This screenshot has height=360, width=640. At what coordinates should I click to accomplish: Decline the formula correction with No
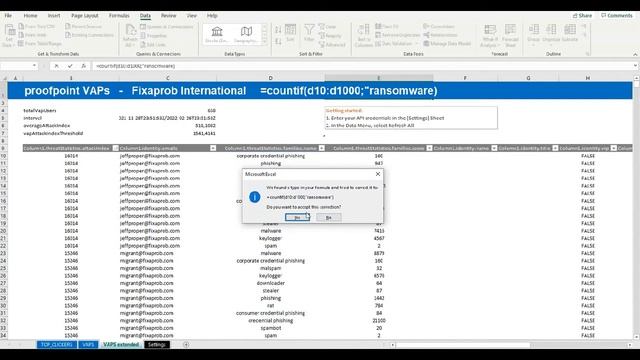tap(329, 218)
